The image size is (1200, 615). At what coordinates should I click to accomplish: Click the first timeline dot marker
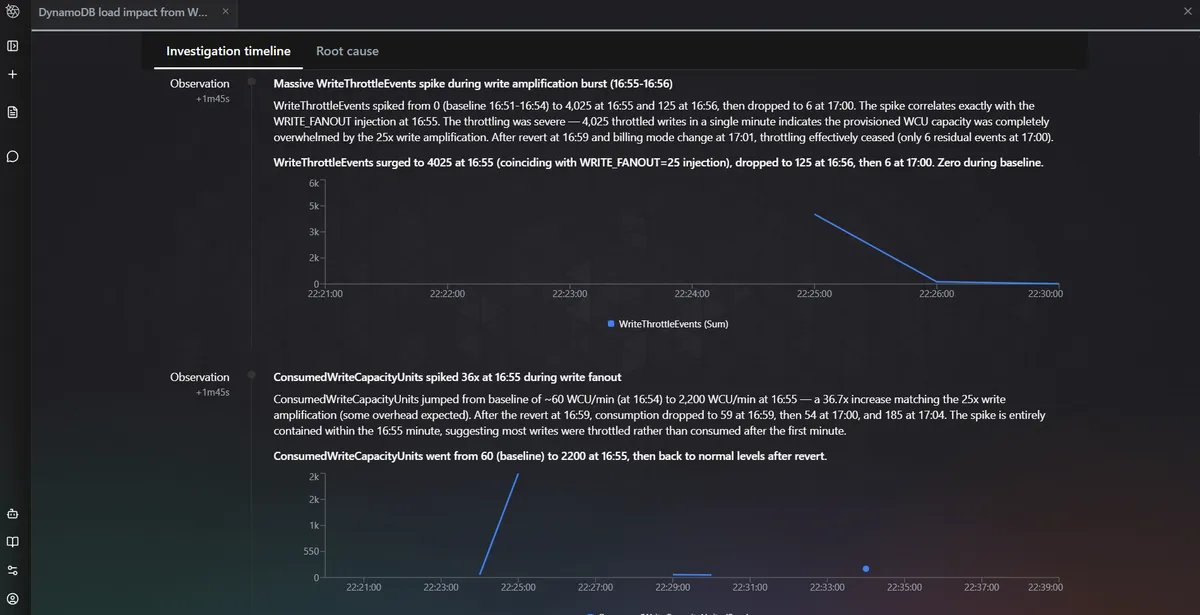point(252,82)
